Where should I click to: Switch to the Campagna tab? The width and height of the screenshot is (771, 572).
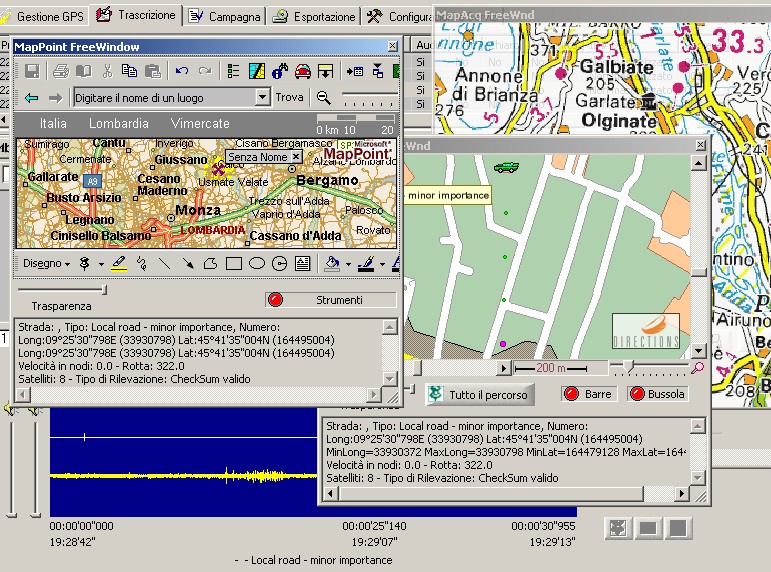click(x=226, y=16)
